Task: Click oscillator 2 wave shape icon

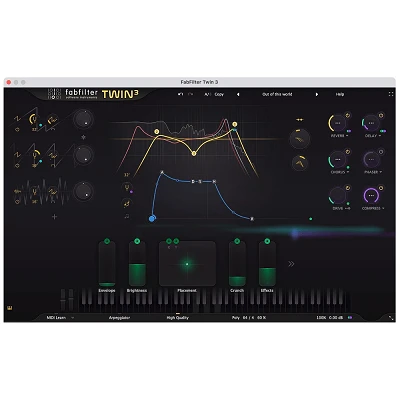Action: 53,155
